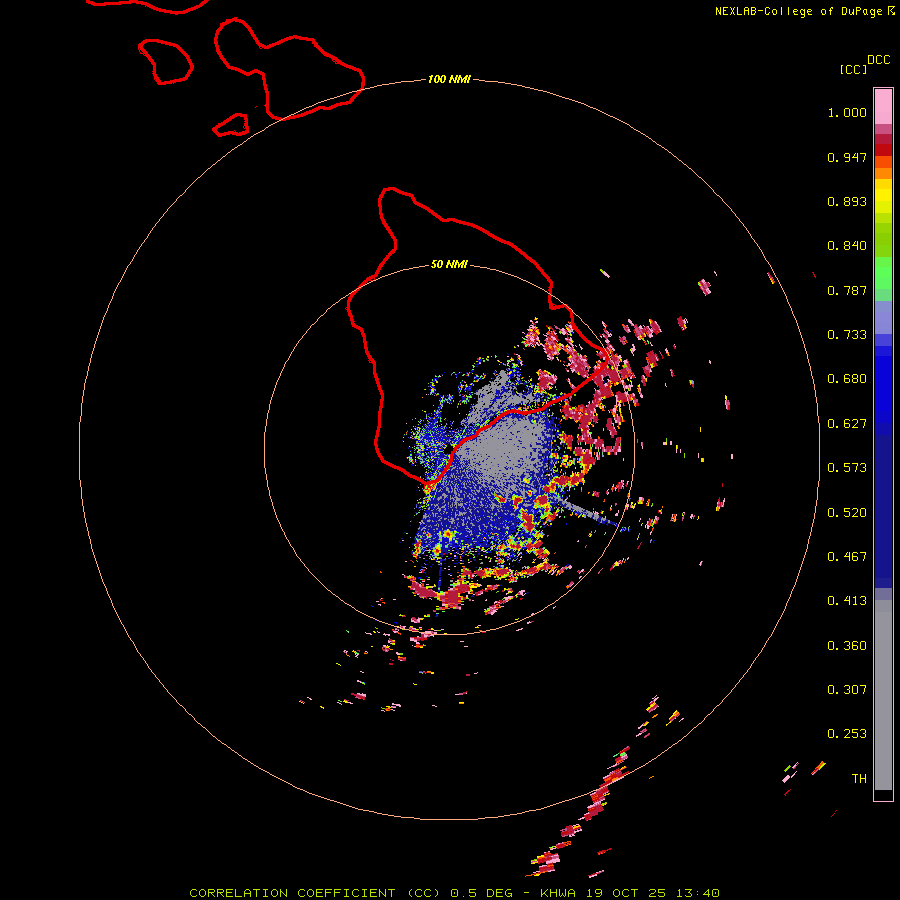Pick the light green color bar segment
Screen dimensions: 900x900
coord(883,273)
